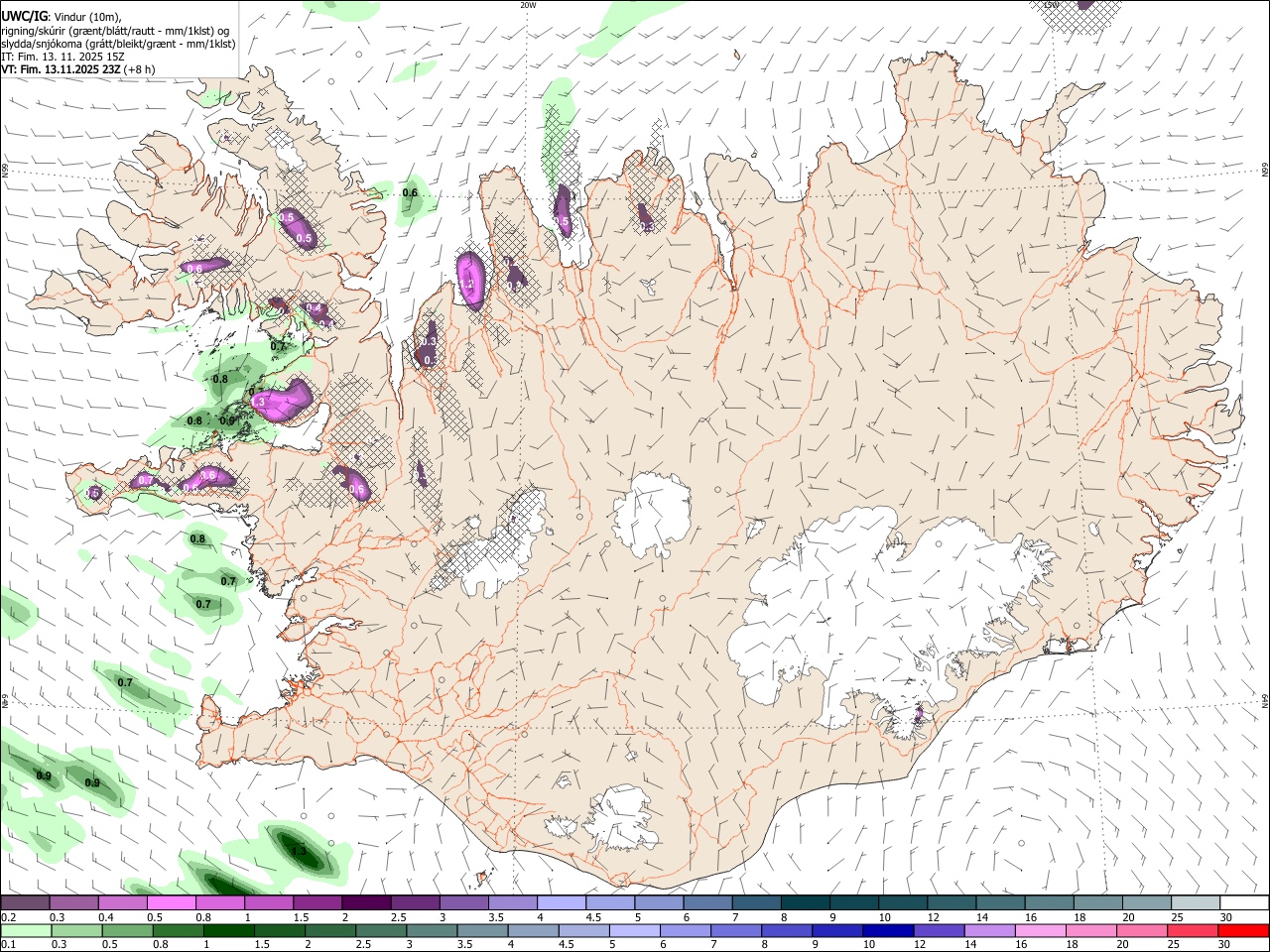
Task: Click the light pink swatch at 16 in lower legend
Action: click(1039, 930)
